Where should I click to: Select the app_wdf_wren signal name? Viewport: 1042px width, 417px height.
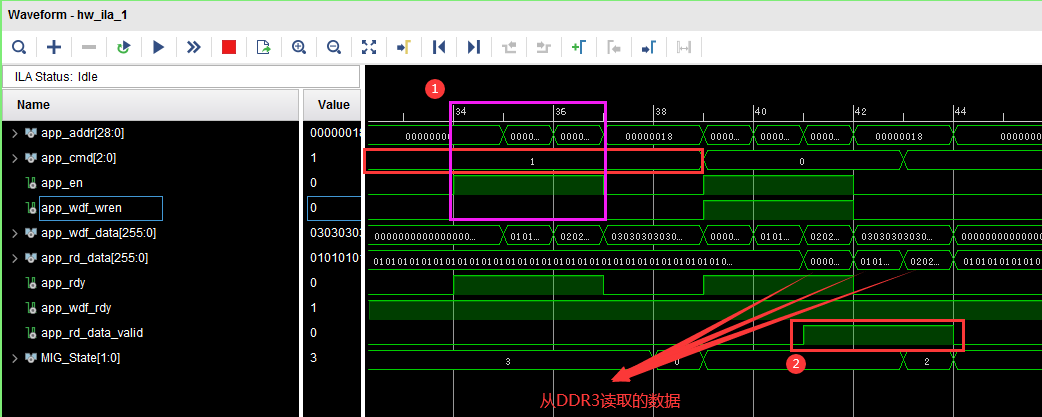(81, 208)
